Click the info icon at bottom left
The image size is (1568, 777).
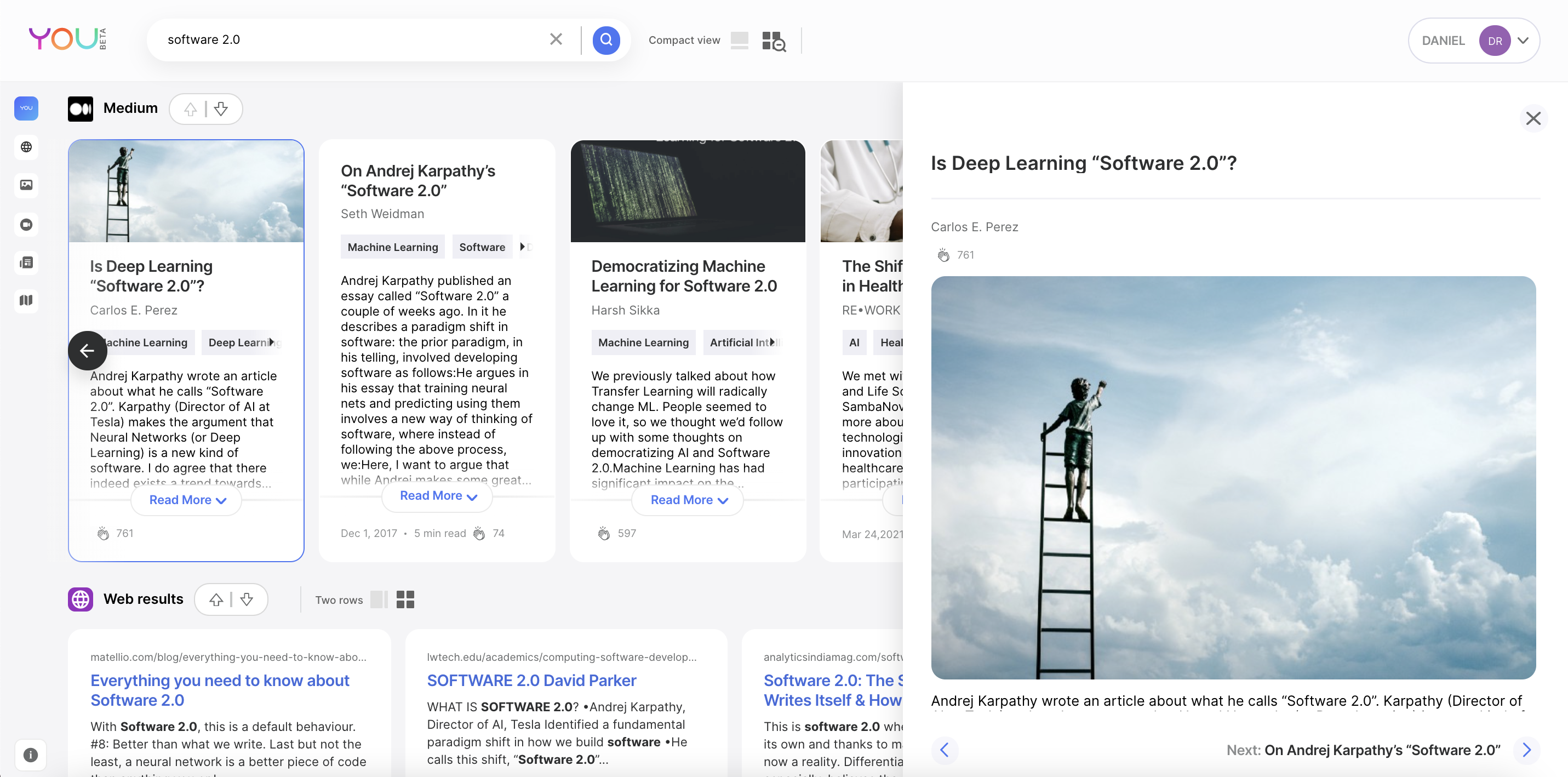click(31, 755)
